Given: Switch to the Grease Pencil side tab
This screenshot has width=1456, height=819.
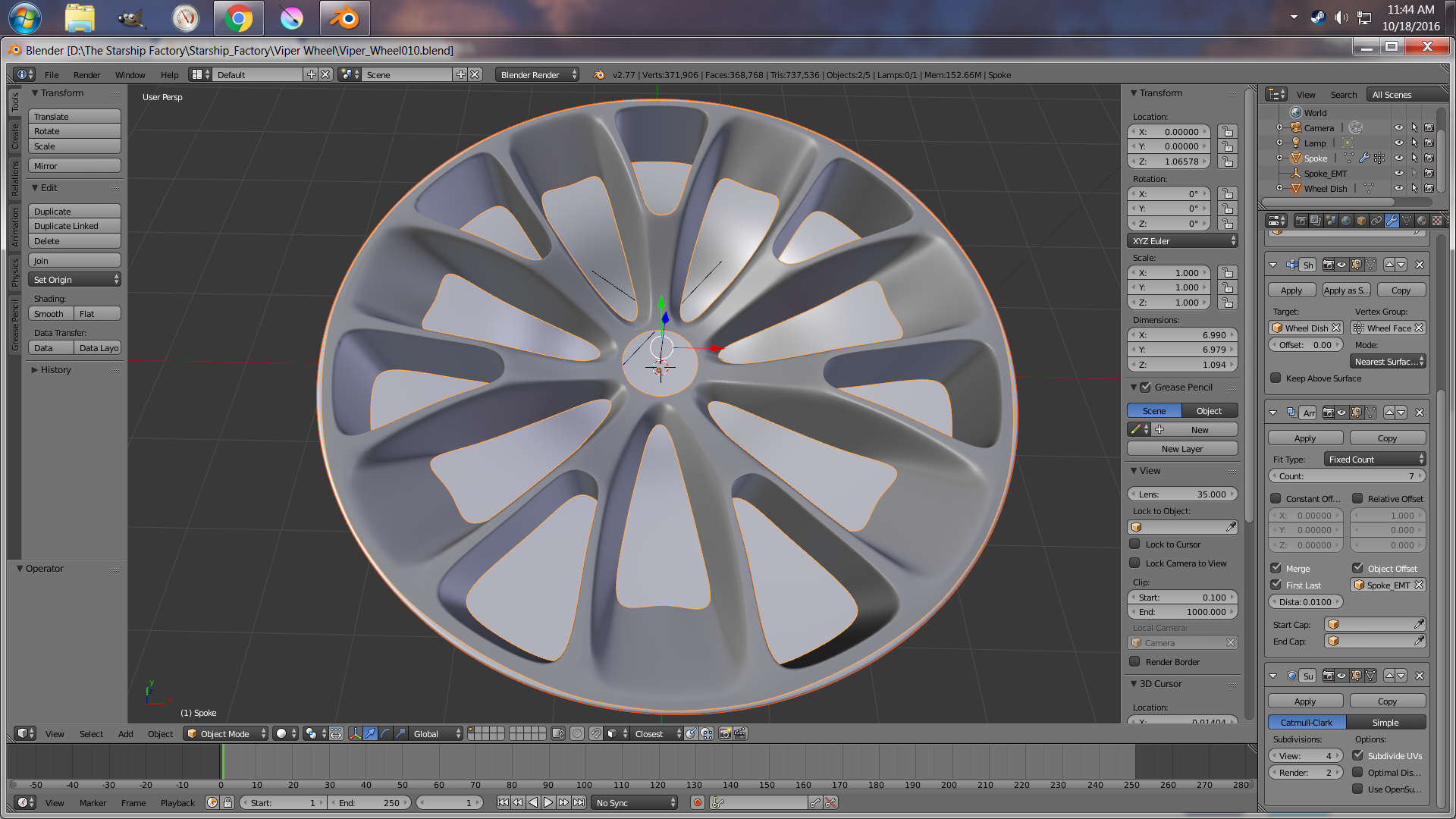Looking at the screenshot, I should coord(15,326).
